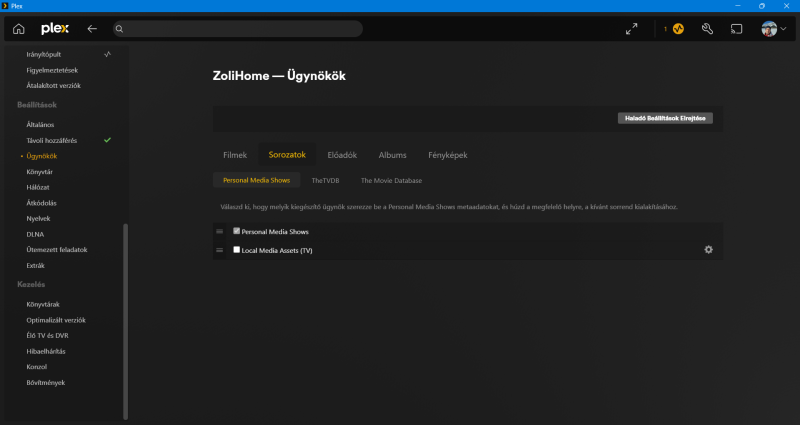Click the green checkmark beside Távoli hozzáférés

click(107, 140)
